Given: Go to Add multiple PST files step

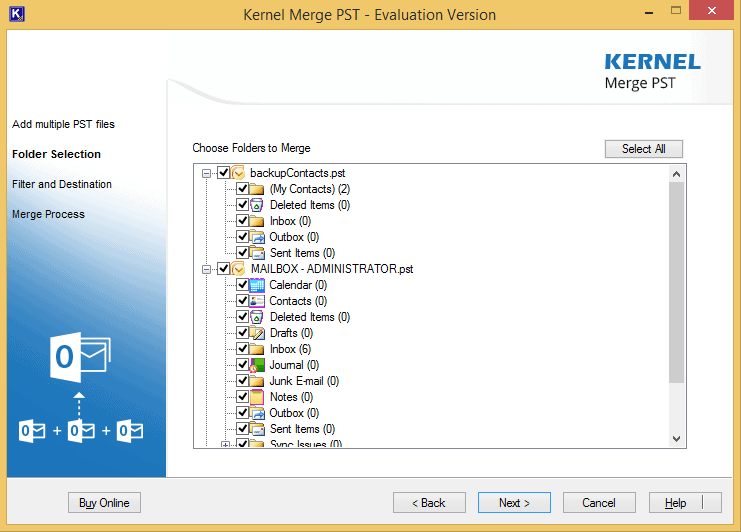Looking at the screenshot, I should point(63,124).
